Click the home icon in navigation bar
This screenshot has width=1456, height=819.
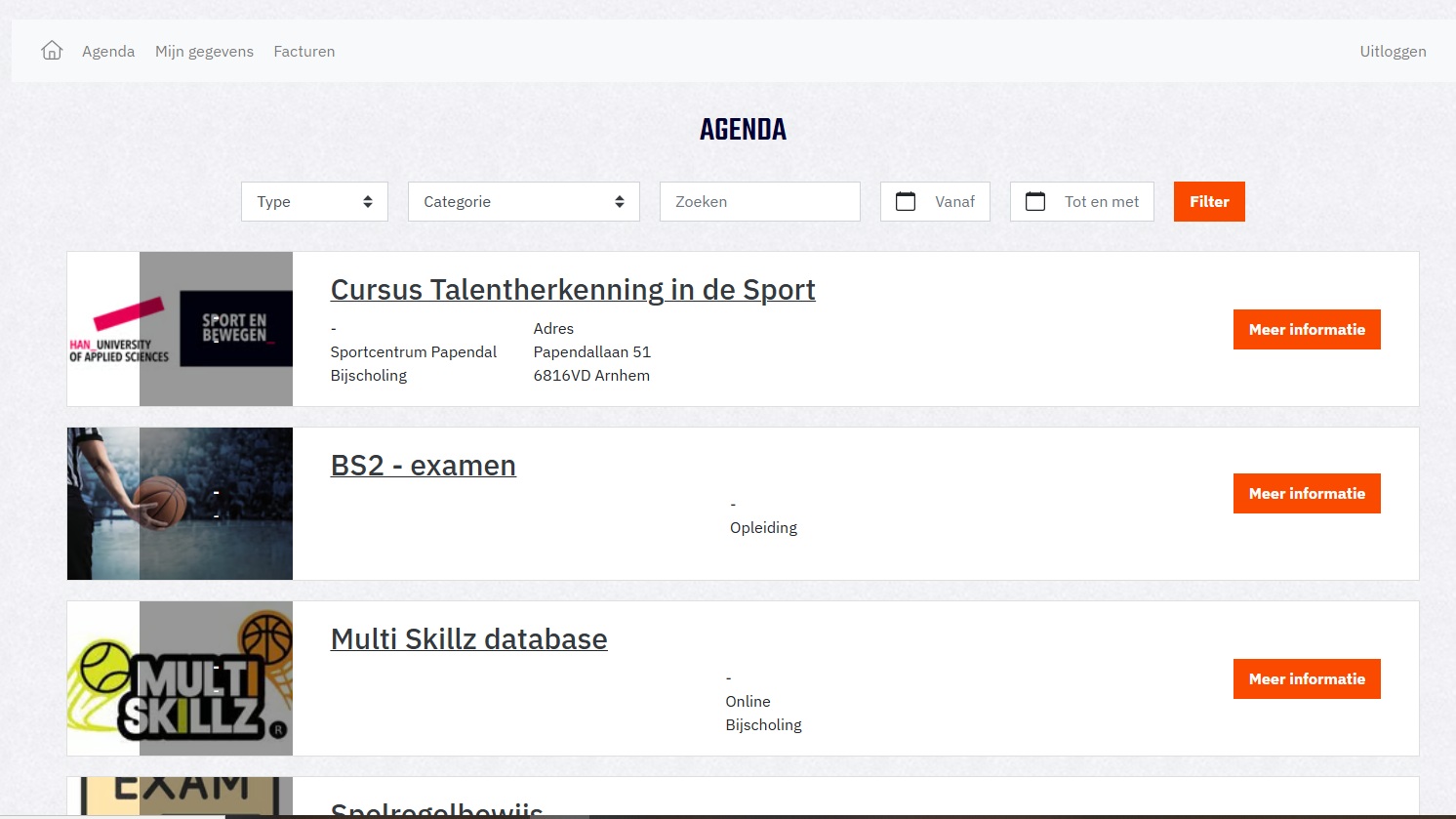[52, 51]
